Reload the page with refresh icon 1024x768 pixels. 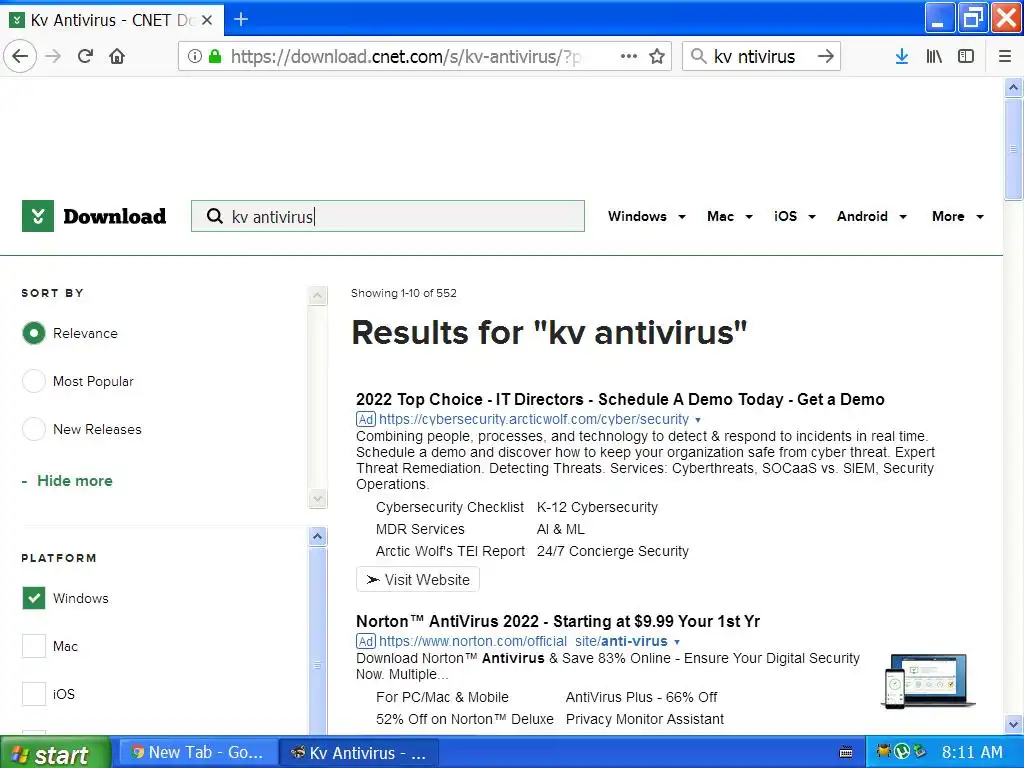pos(85,56)
